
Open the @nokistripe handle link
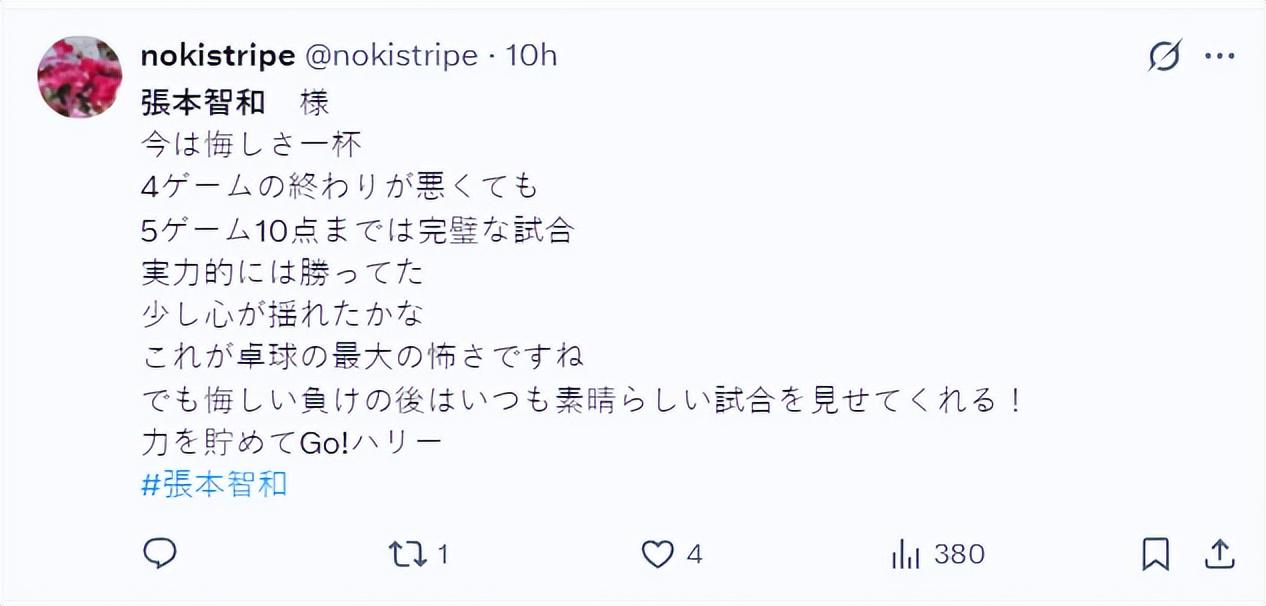coord(390,56)
